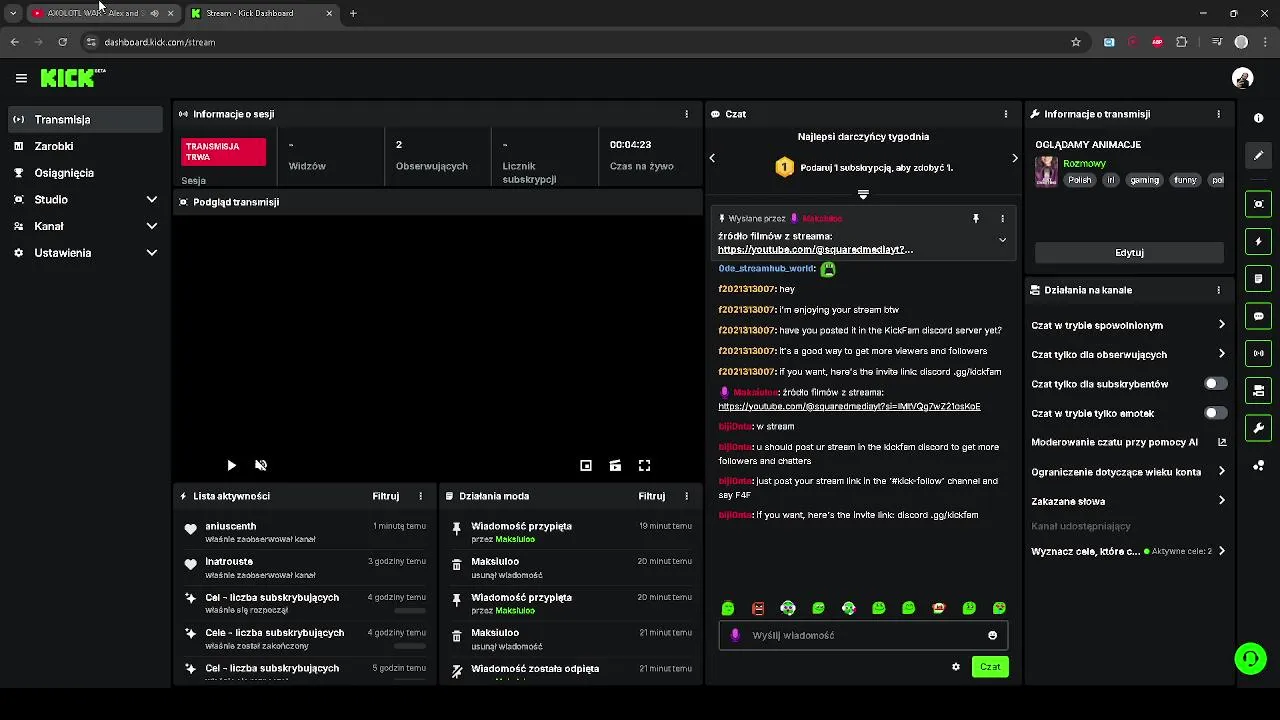Viewport: 1280px width, 720px height.
Task: Open Zarobki in left sidebar
Action: point(86,146)
